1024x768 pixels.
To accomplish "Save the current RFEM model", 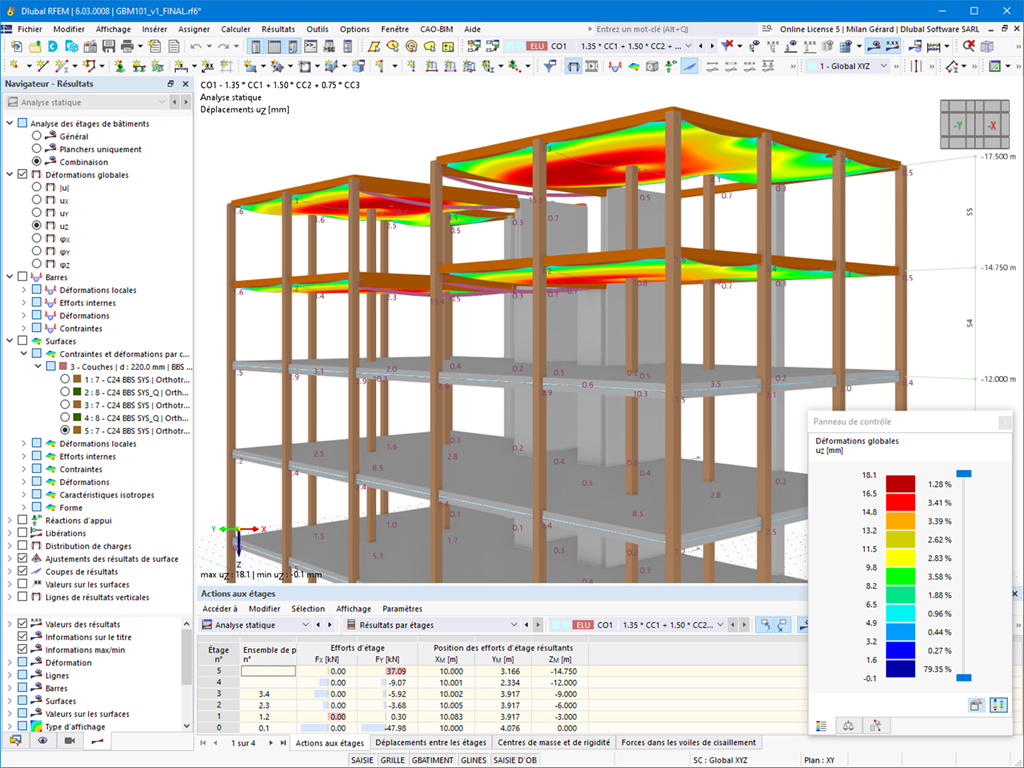I will (x=108, y=46).
